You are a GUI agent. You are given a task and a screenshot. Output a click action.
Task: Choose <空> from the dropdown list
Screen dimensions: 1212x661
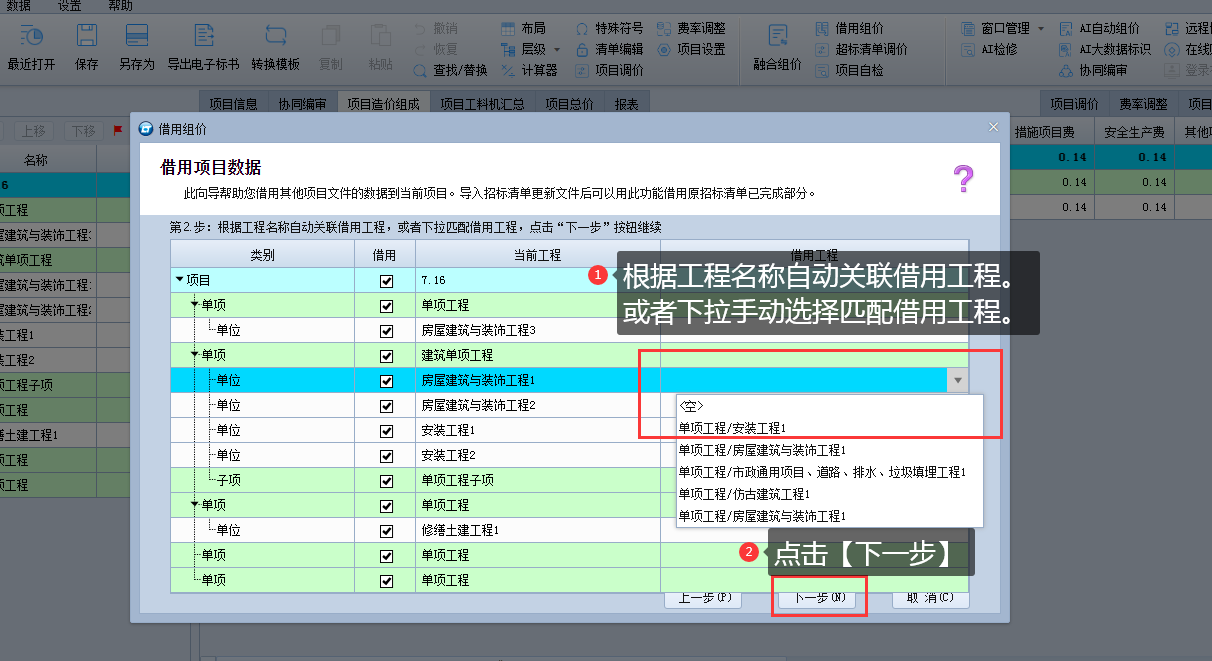click(830, 407)
